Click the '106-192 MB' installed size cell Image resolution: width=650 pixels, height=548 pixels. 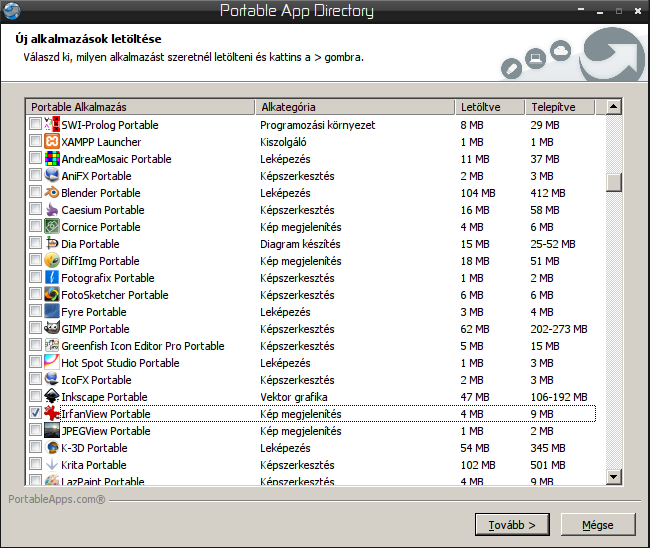click(559, 397)
